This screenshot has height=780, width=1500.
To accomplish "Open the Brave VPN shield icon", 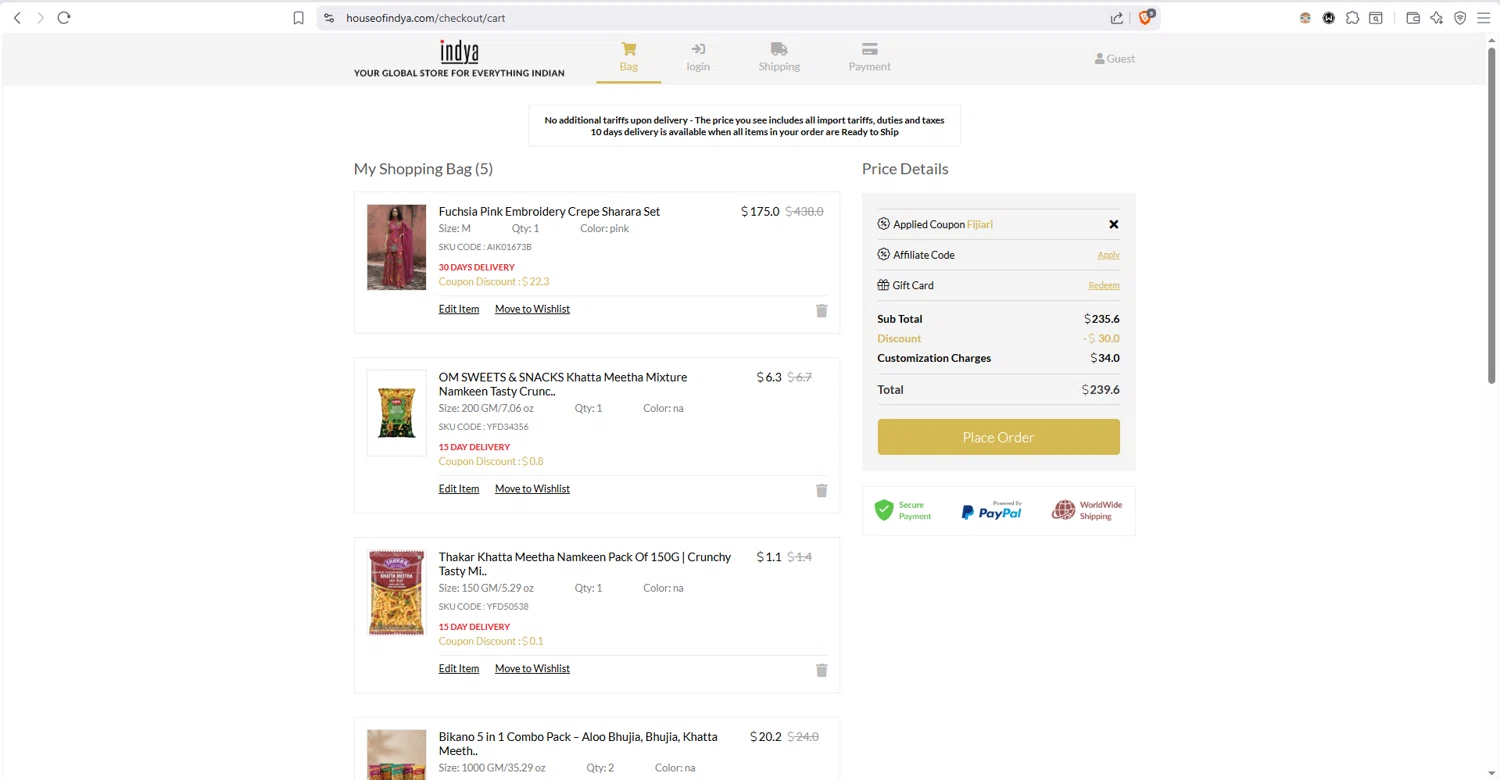I will (x=1460, y=18).
